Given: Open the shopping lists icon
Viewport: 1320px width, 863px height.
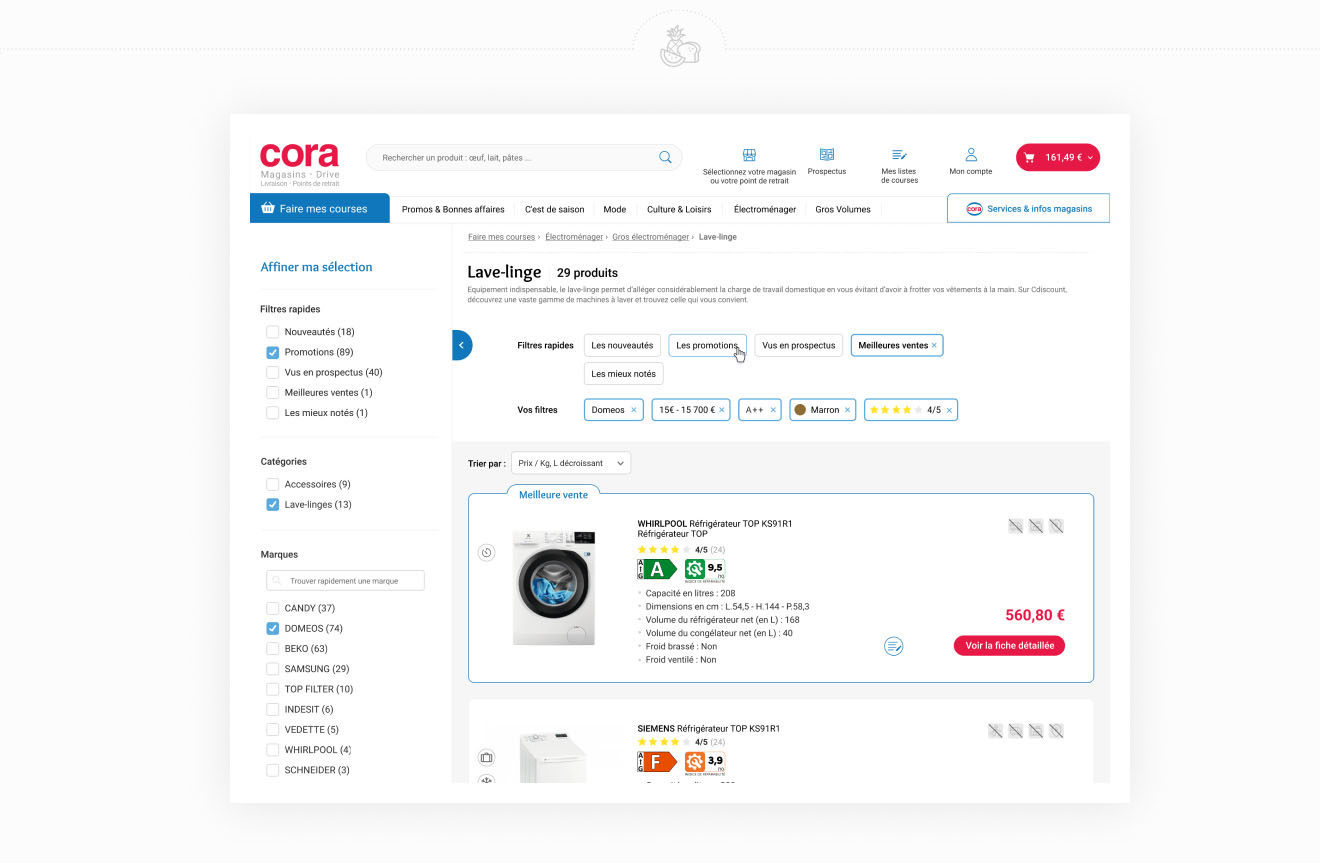Looking at the screenshot, I should [899, 155].
